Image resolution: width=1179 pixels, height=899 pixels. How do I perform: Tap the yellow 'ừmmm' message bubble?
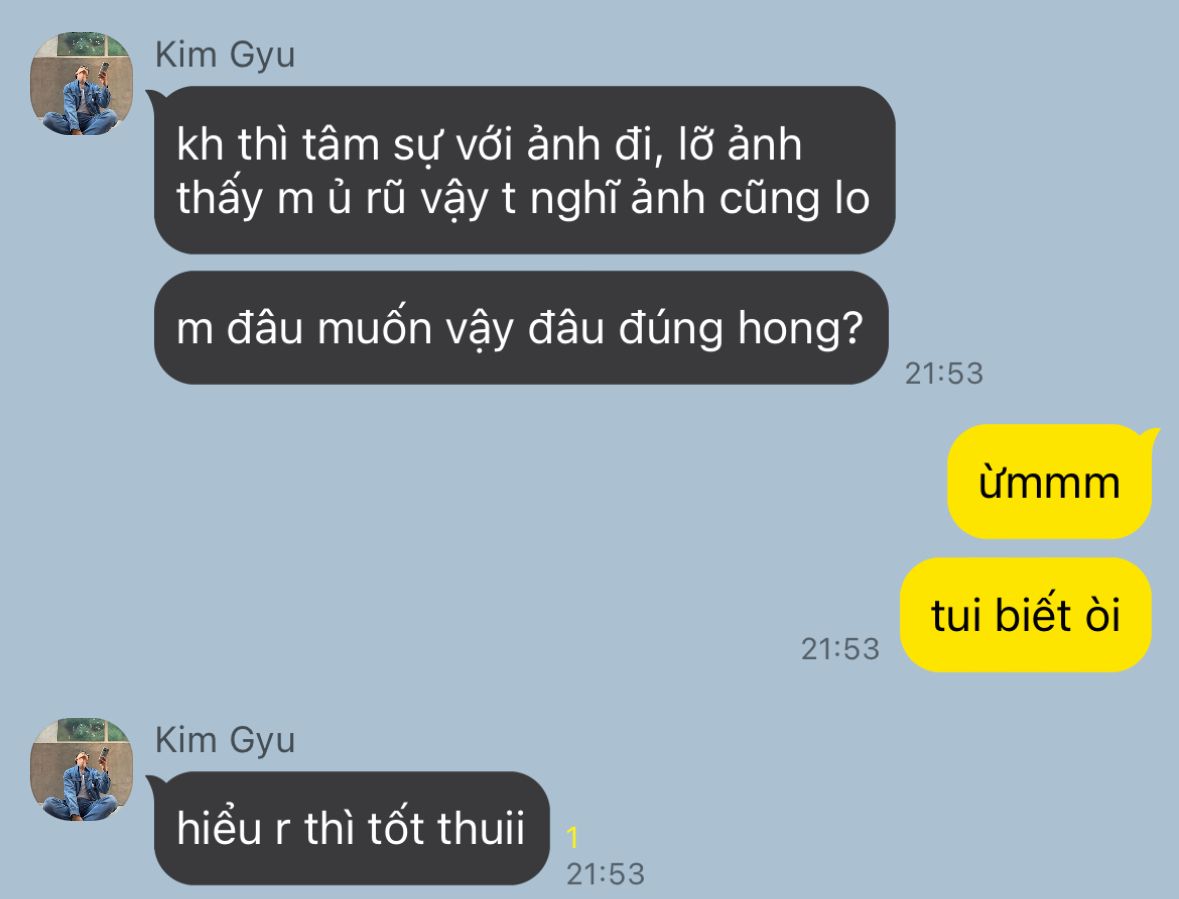[x=1049, y=482]
